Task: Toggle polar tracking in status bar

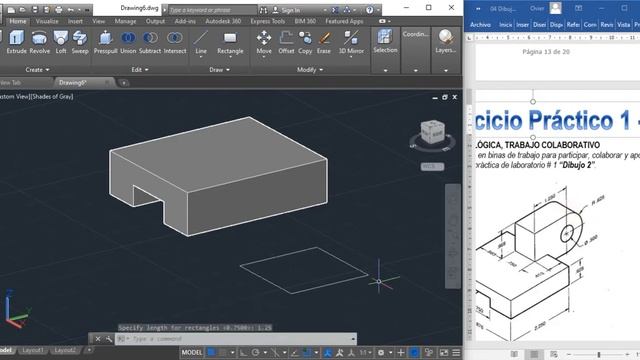Action: point(256,352)
